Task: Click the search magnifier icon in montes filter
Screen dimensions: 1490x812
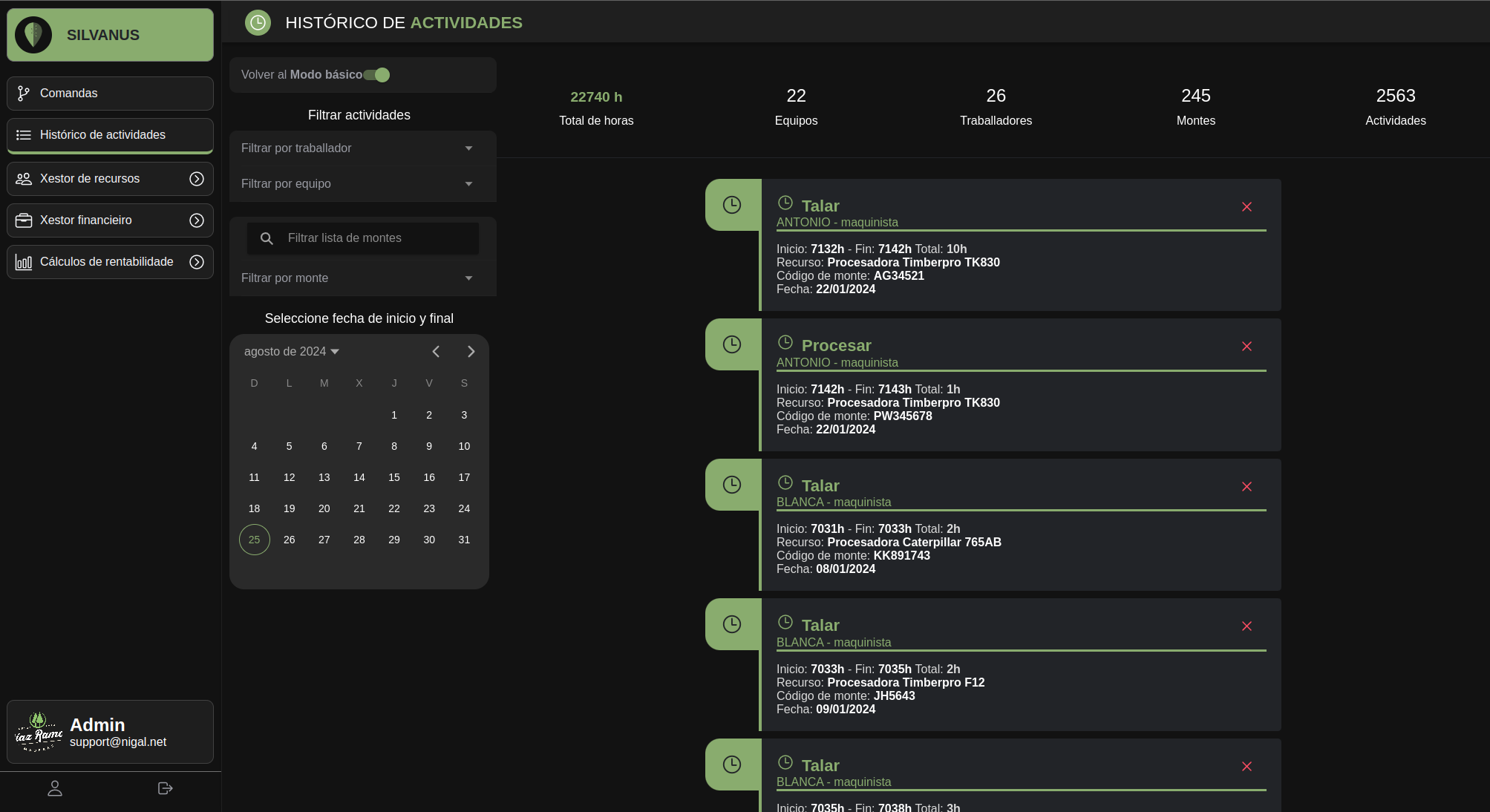Action: point(267,238)
